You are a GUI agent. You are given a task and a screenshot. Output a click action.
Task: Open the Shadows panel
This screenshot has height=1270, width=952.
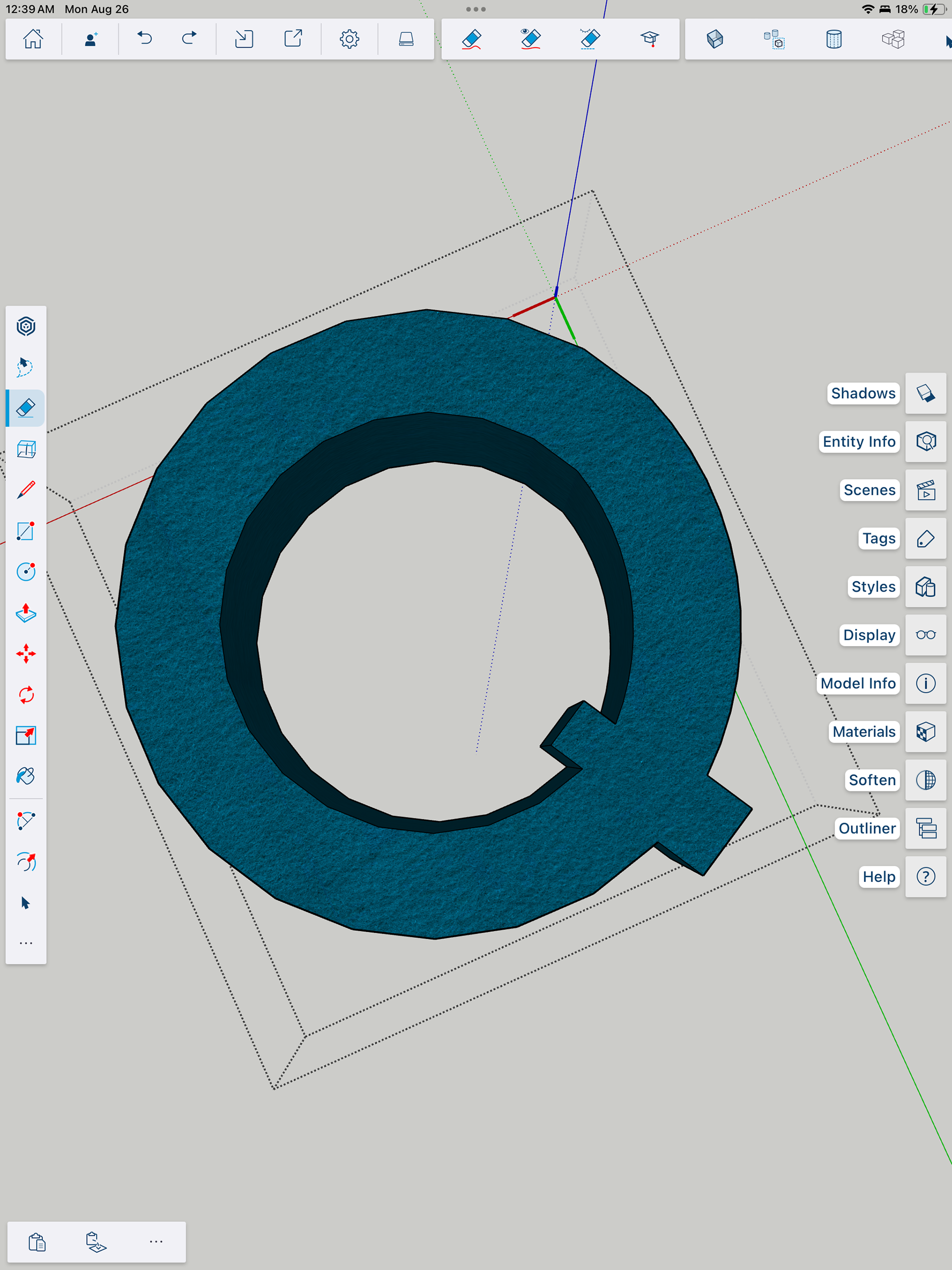click(x=863, y=393)
